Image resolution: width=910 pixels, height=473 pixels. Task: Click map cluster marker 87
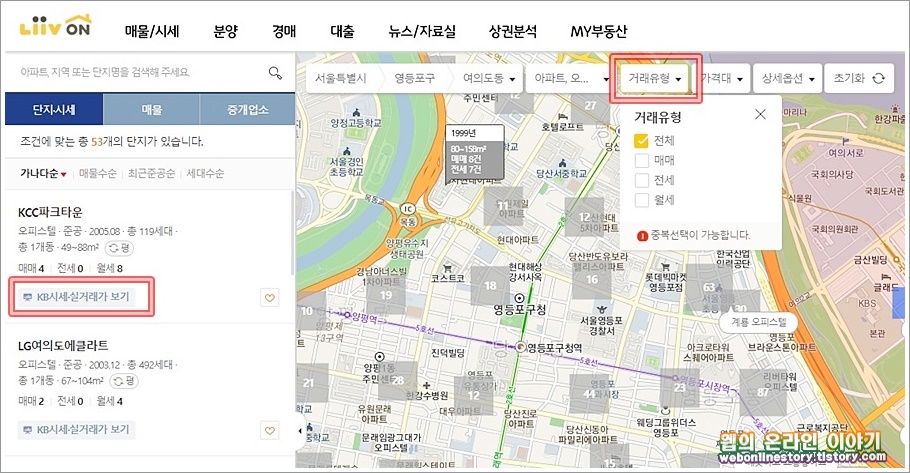click(x=763, y=392)
